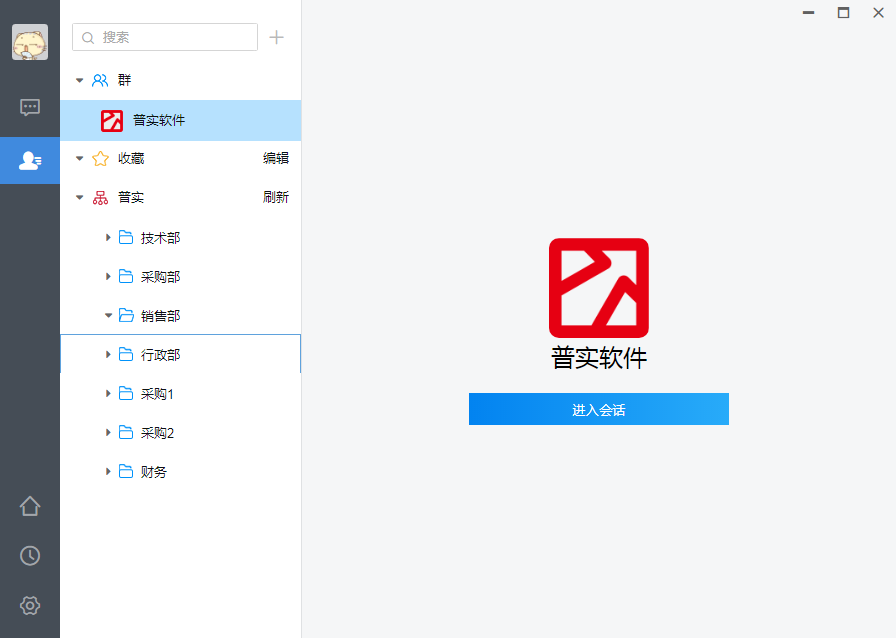Screen dimensions: 896x638
Task: Select the 销售部 department label
Action: pos(161,316)
